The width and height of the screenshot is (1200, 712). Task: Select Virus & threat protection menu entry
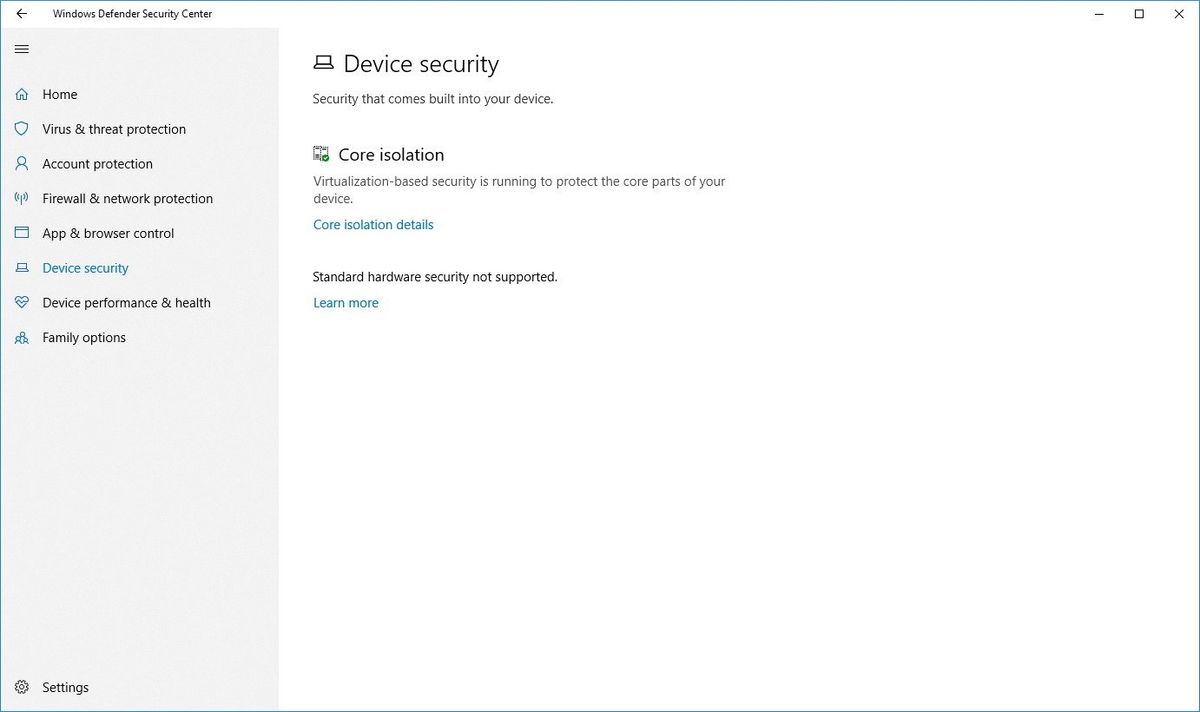click(x=113, y=129)
